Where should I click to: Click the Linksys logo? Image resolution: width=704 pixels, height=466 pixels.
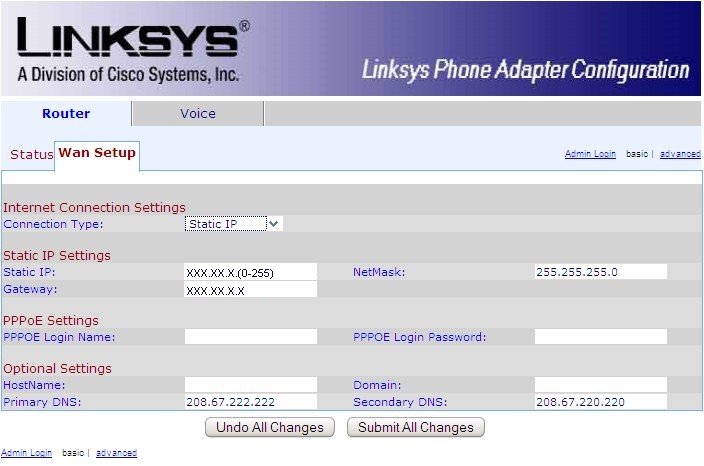pos(130,48)
